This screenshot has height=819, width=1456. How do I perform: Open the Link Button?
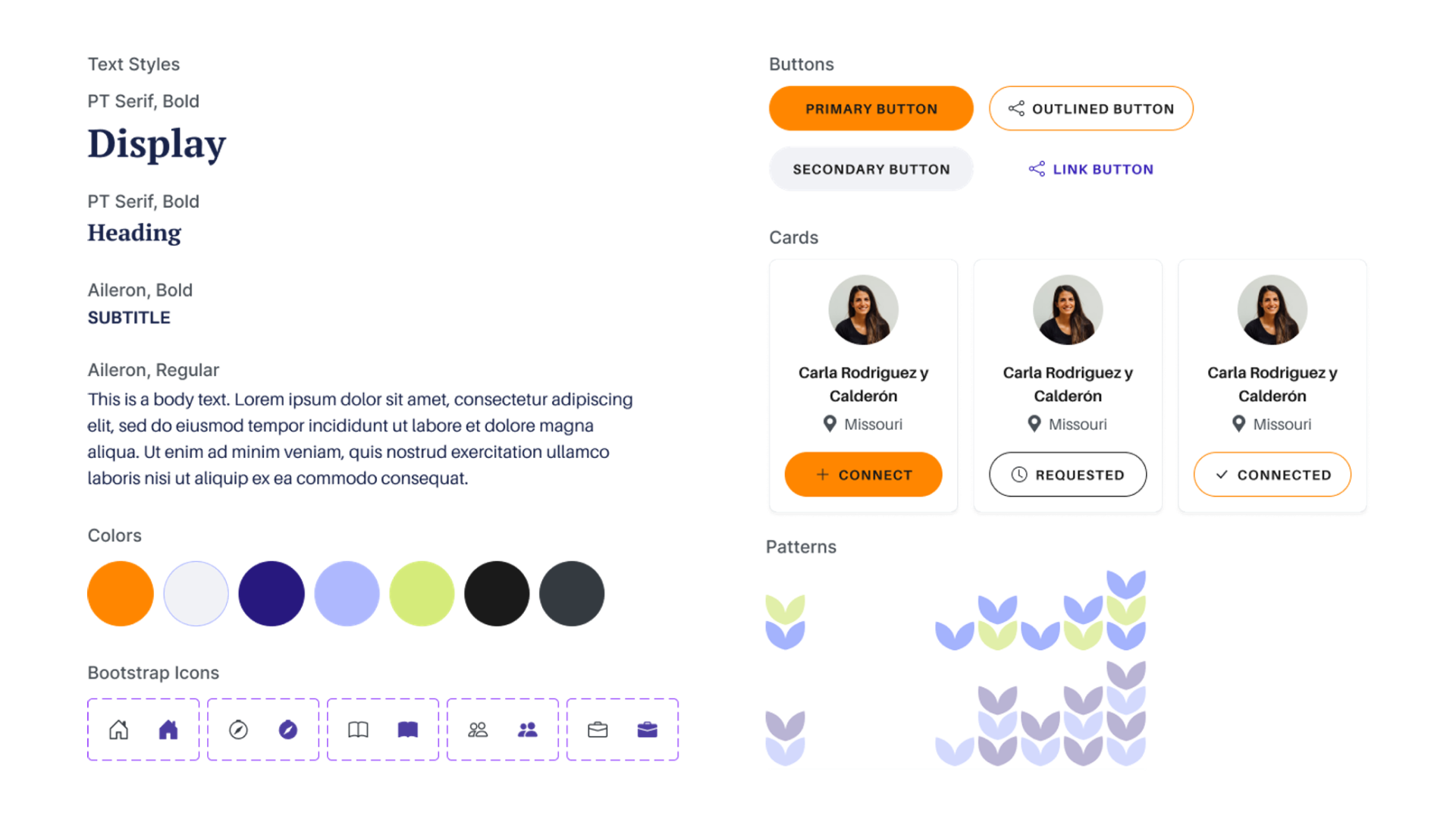click(x=1091, y=169)
